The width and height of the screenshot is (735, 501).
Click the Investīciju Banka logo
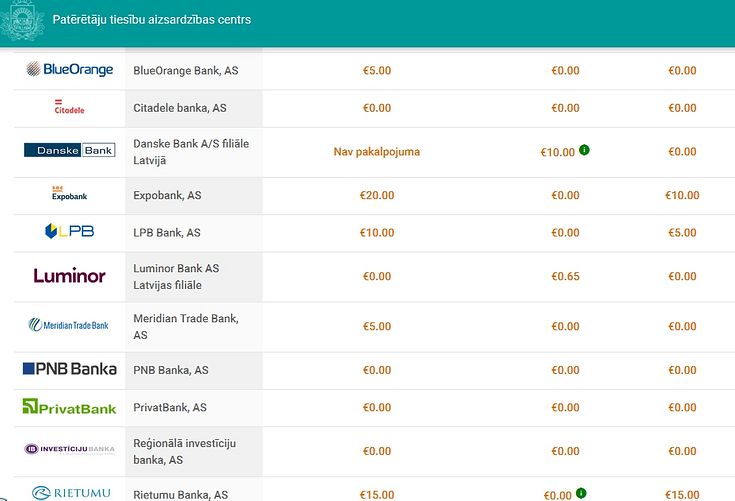(x=69, y=449)
